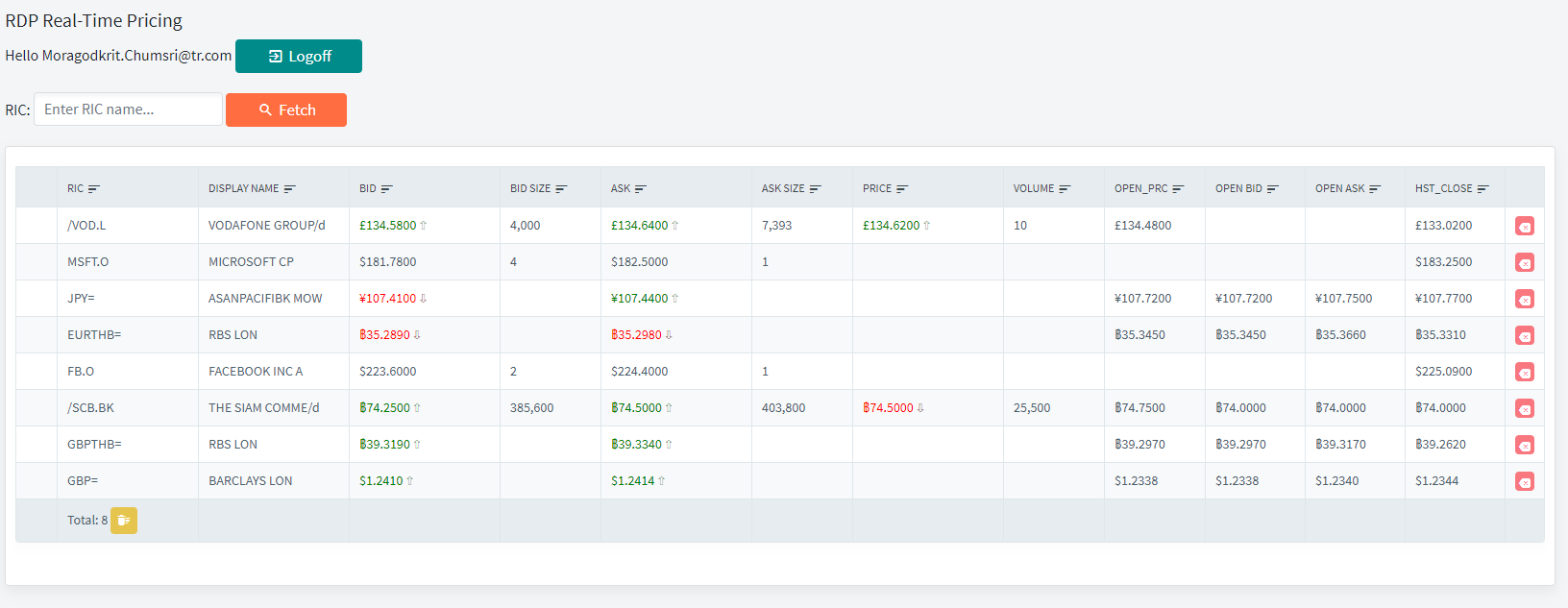Sort by BID SIZE column icon

(x=562, y=189)
